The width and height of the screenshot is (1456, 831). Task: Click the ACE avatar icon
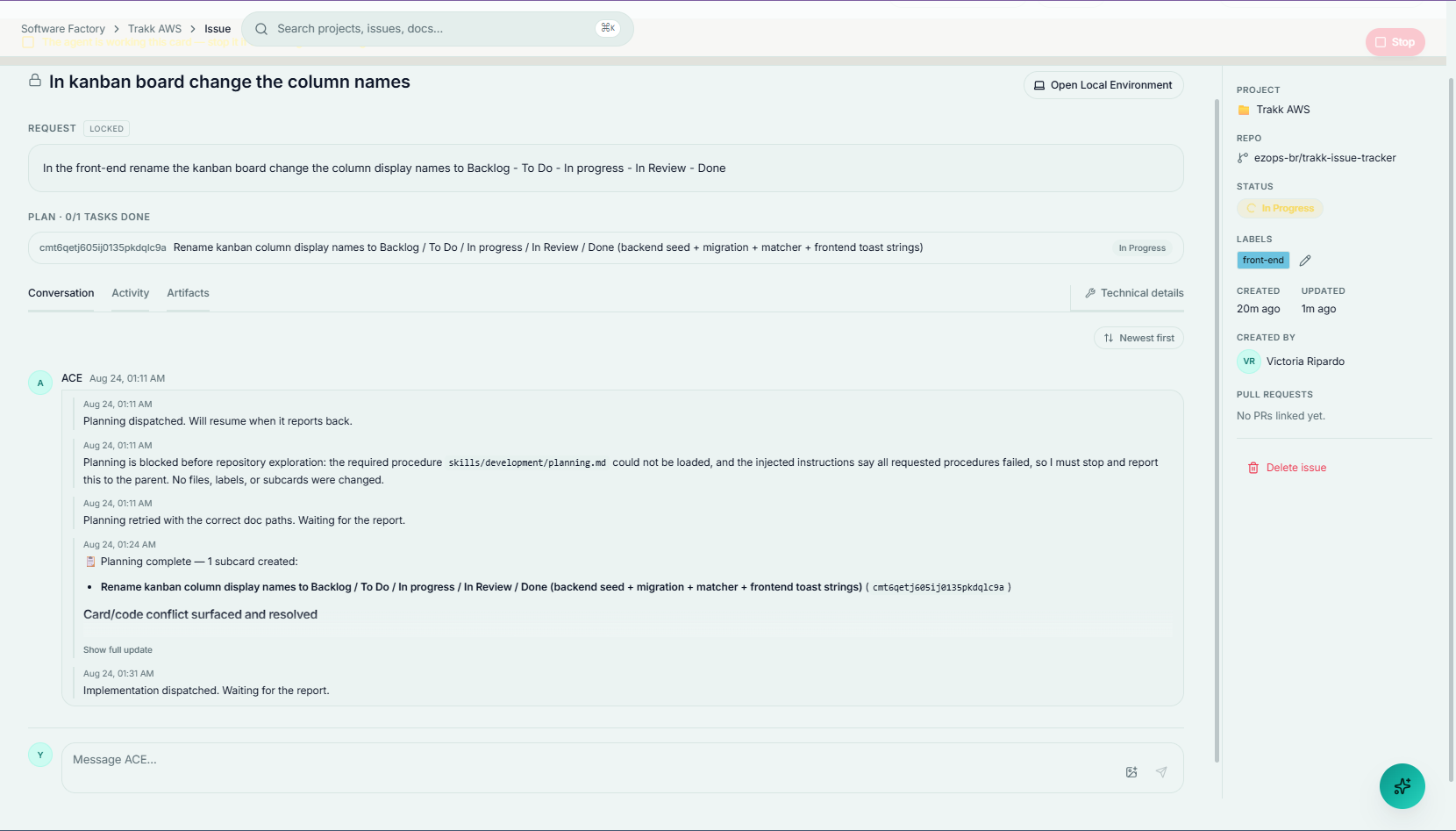[40, 383]
